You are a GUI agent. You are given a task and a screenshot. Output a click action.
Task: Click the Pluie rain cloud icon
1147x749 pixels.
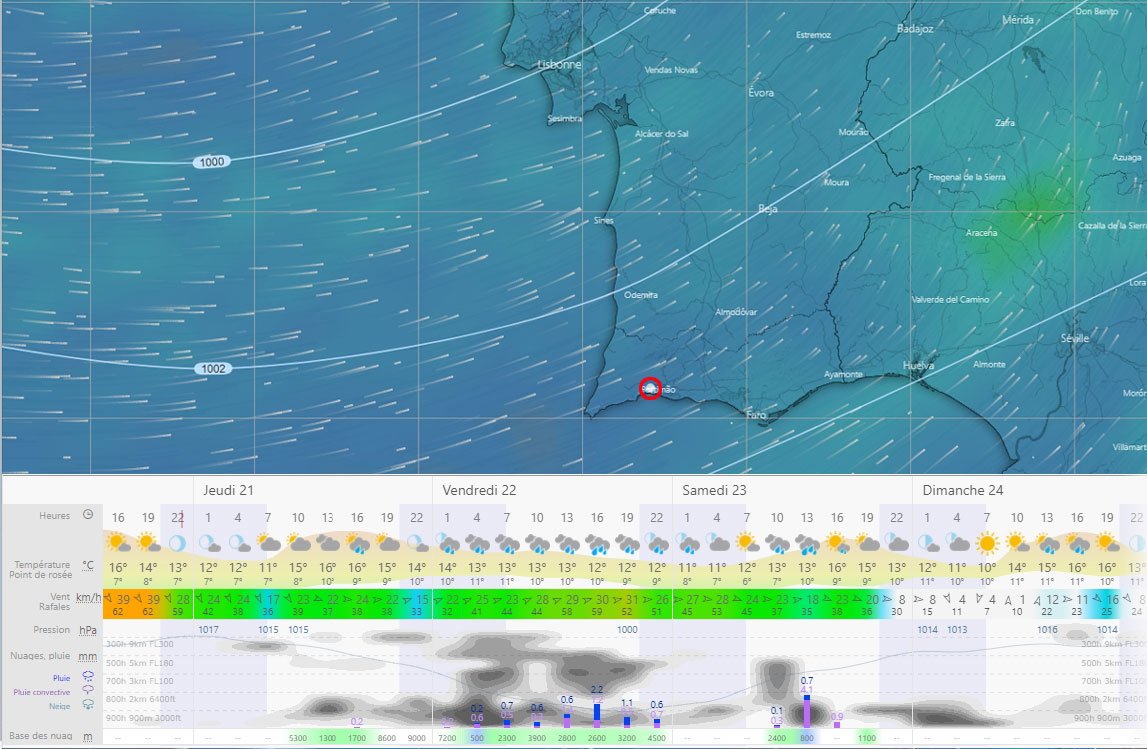click(x=88, y=676)
